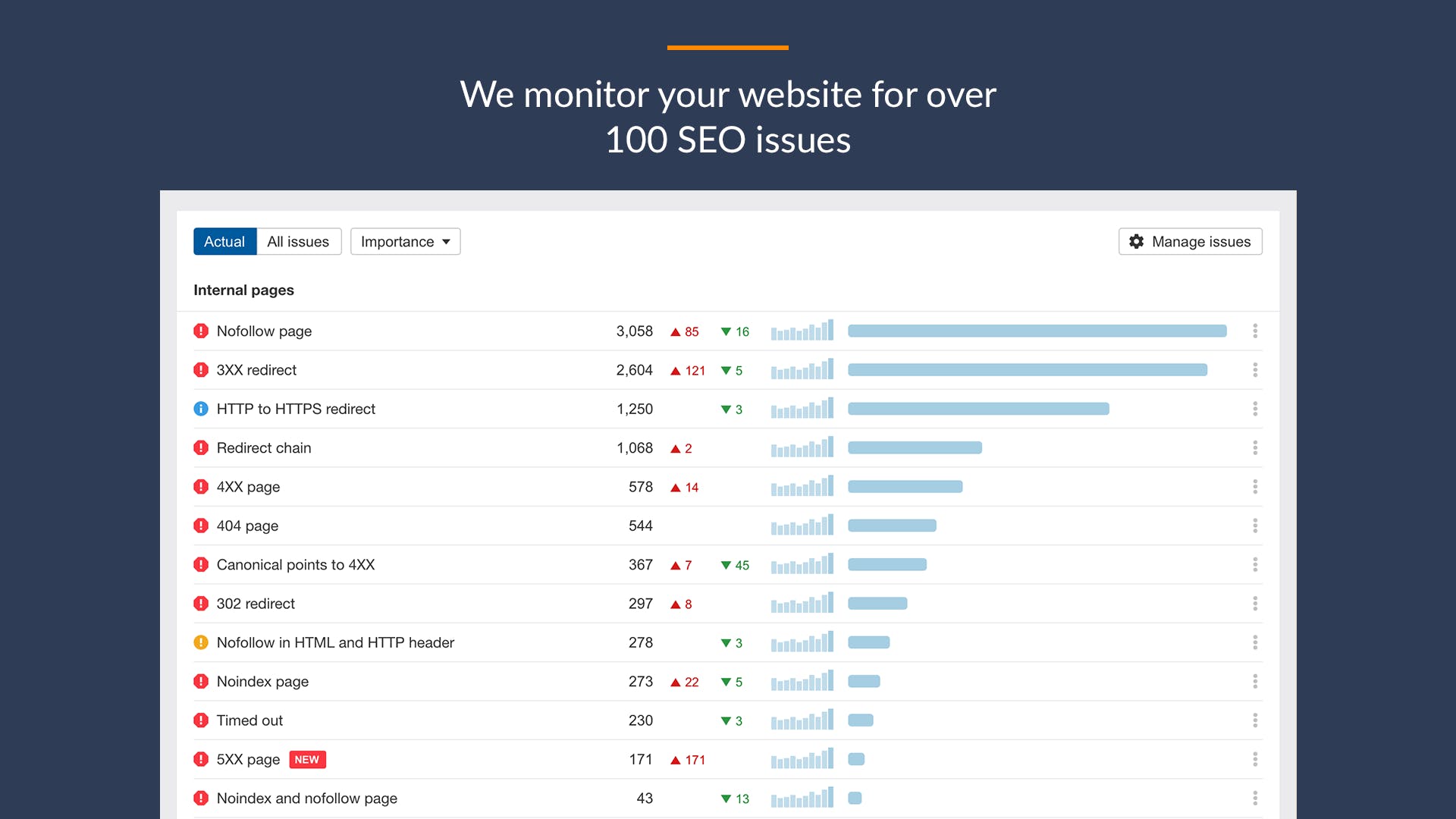This screenshot has width=1456, height=819.
Task: Open the Canonical points to 4XX issue
Action: click(x=295, y=564)
